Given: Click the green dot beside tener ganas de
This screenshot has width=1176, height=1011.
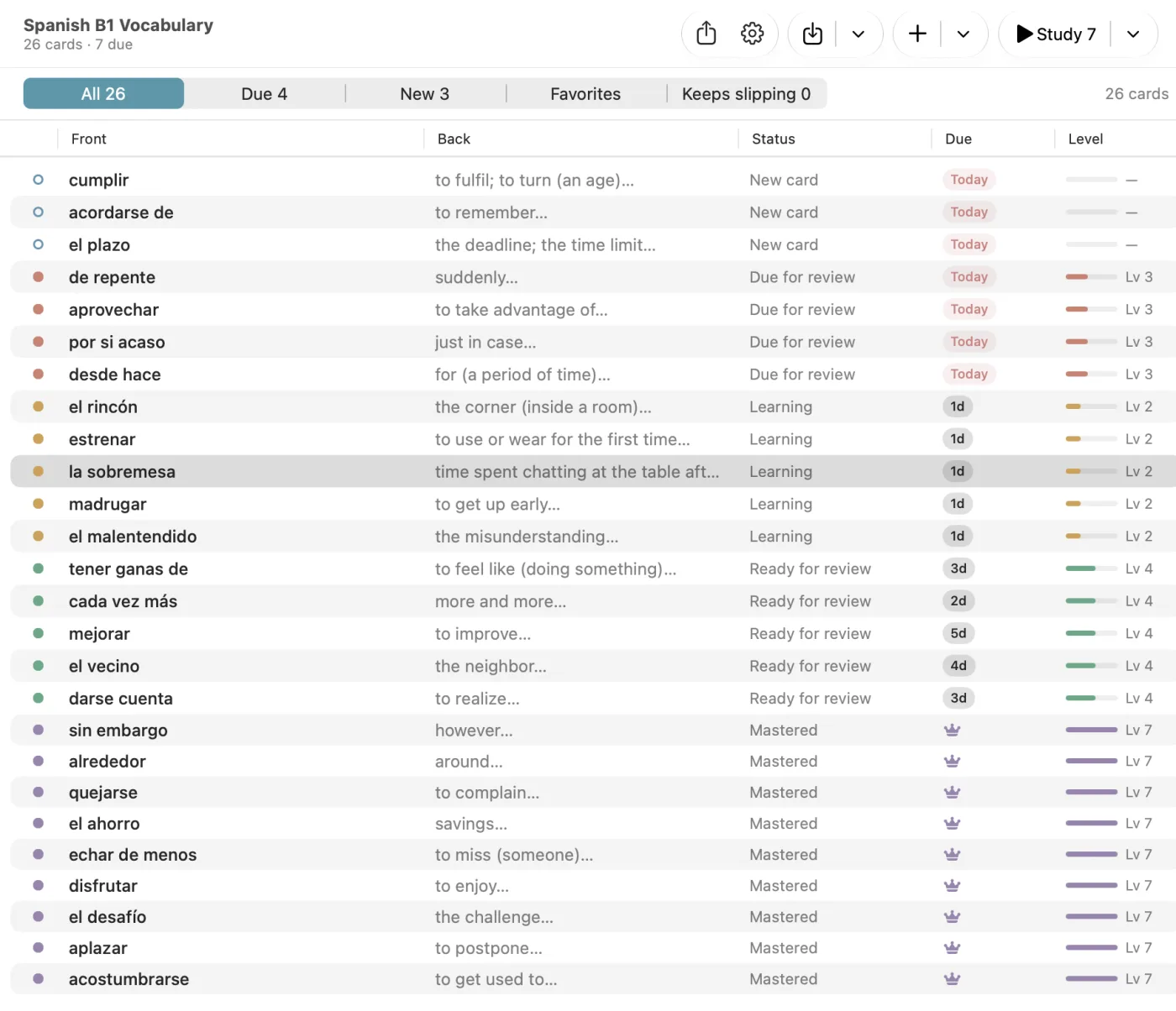Looking at the screenshot, I should tap(38, 568).
